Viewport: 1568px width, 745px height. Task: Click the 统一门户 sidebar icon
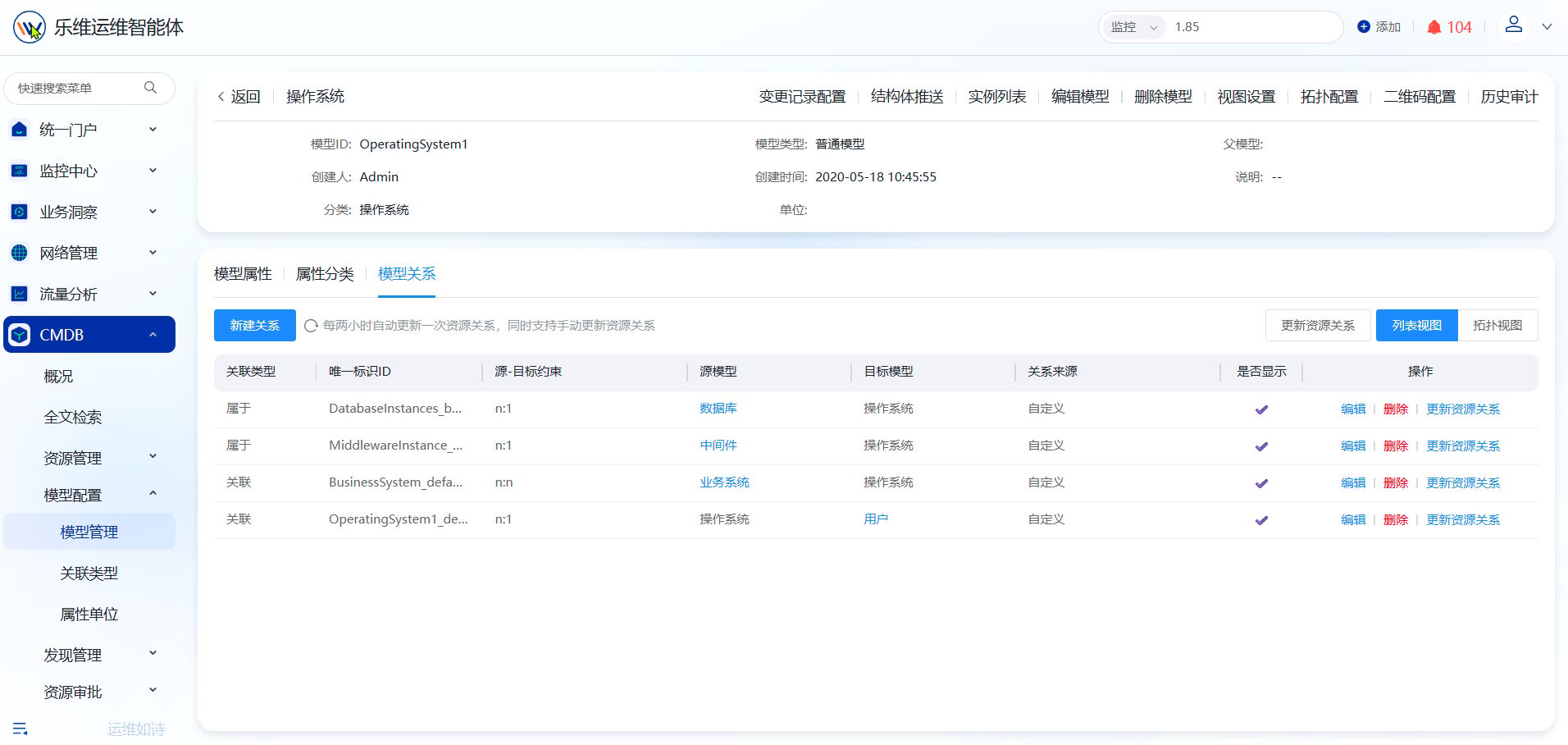coord(20,130)
